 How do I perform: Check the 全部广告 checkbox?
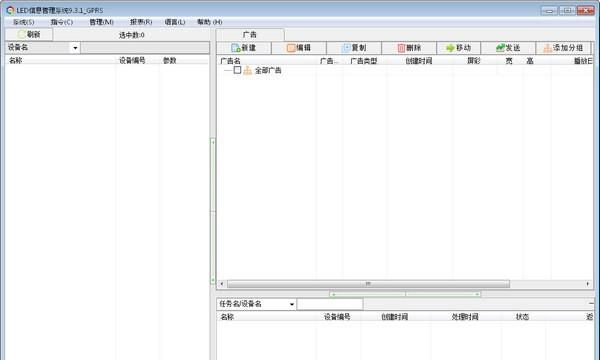pos(237,70)
